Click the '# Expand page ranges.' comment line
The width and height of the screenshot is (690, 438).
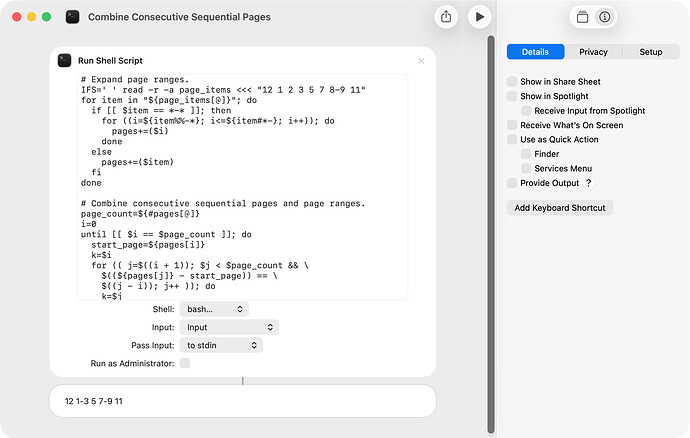[x=135, y=80]
